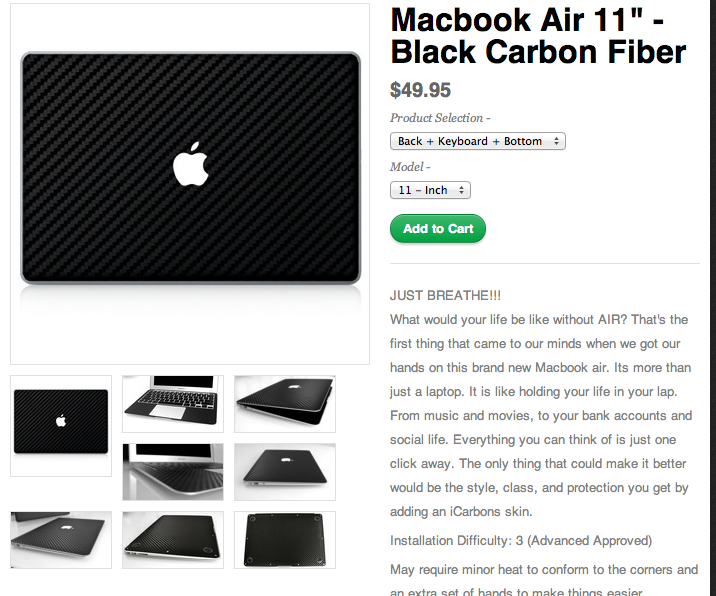This screenshot has height=596, width=716.
Task: Click the white Apple logo on main image
Action: pos(191,164)
